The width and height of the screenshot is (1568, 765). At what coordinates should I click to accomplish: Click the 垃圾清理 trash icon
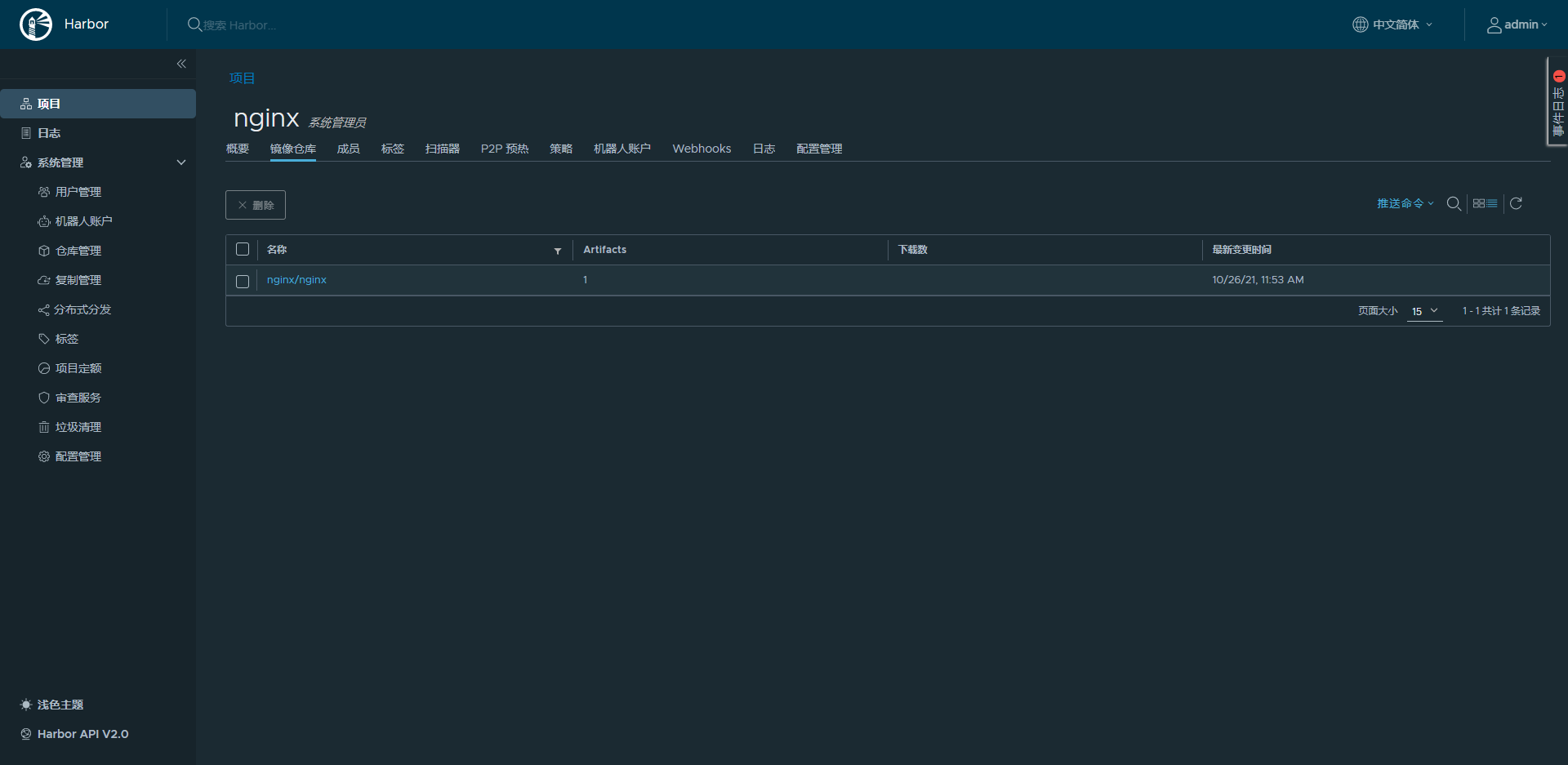pyautogui.click(x=44, y=427)
